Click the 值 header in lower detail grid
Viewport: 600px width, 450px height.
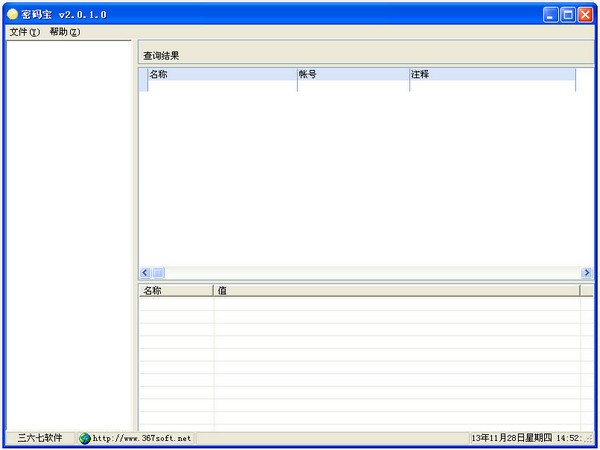pos(397,290)
